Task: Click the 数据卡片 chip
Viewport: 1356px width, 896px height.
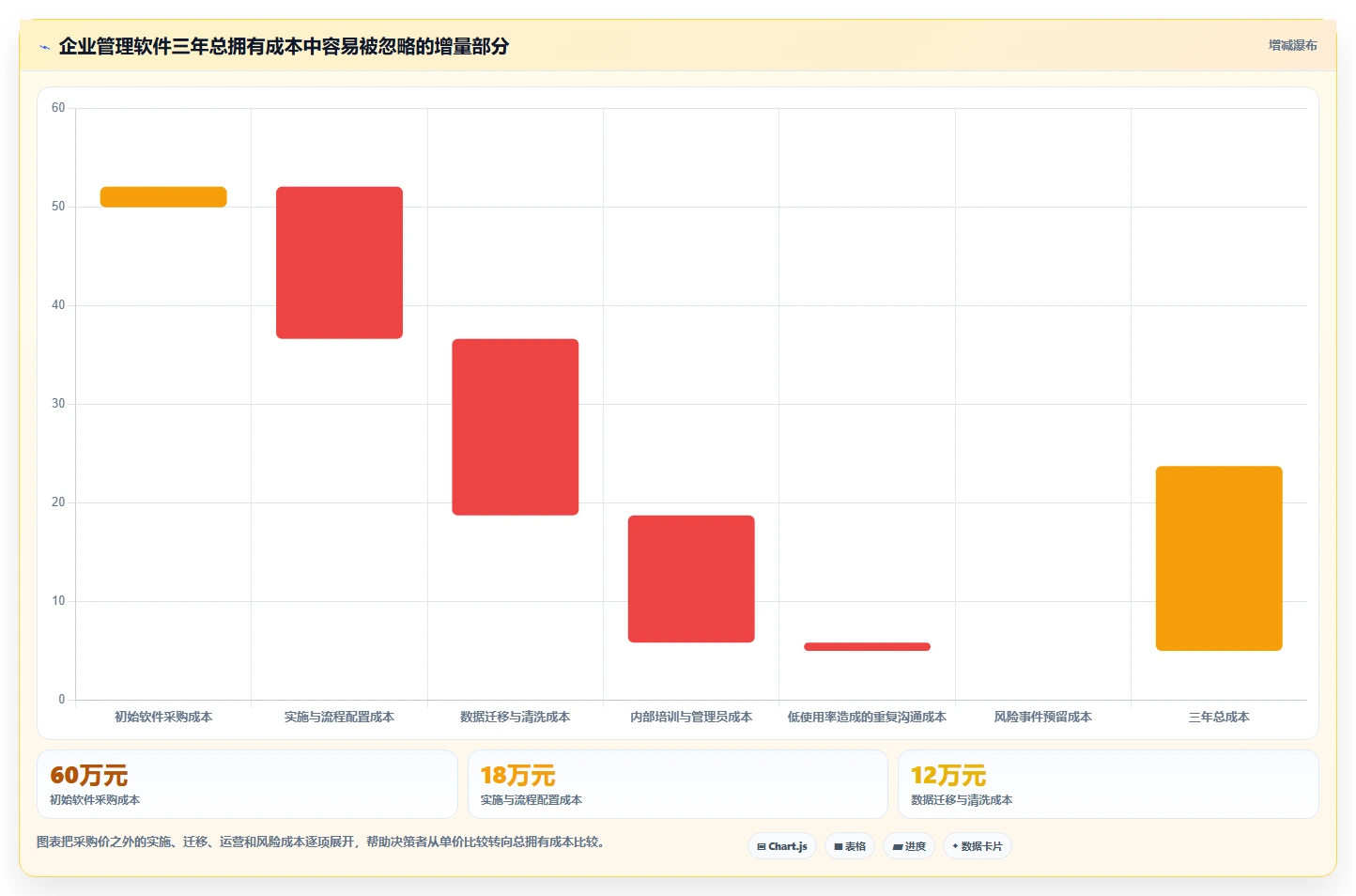Action: click(978, 846)
